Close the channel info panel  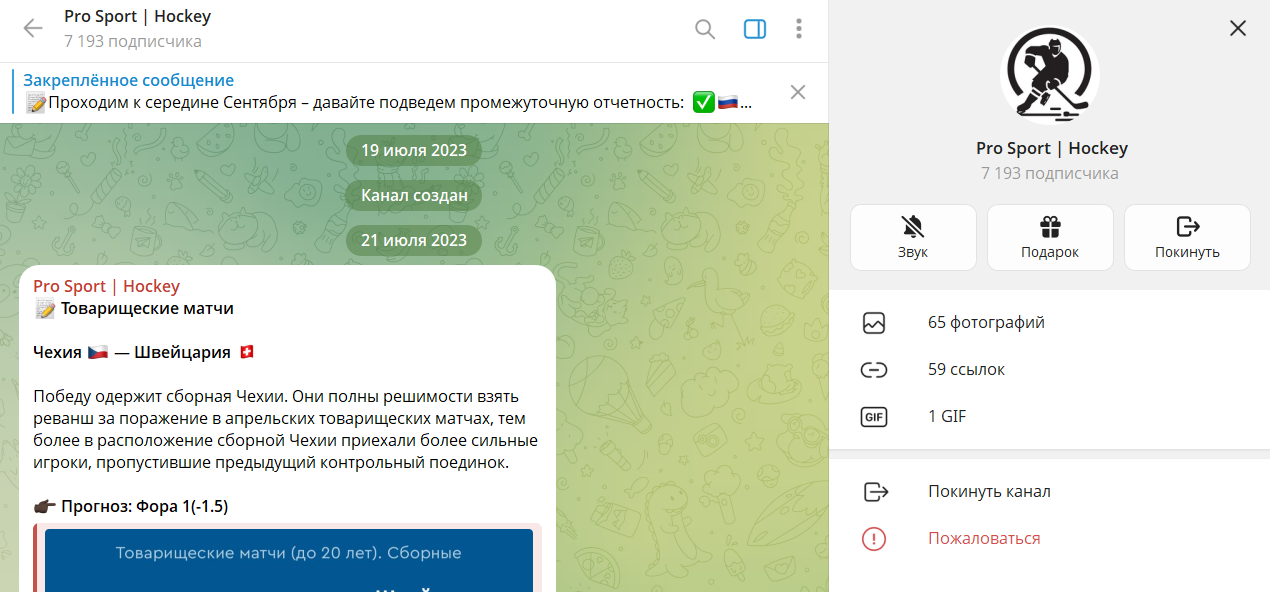click(x=1238, y=28)
